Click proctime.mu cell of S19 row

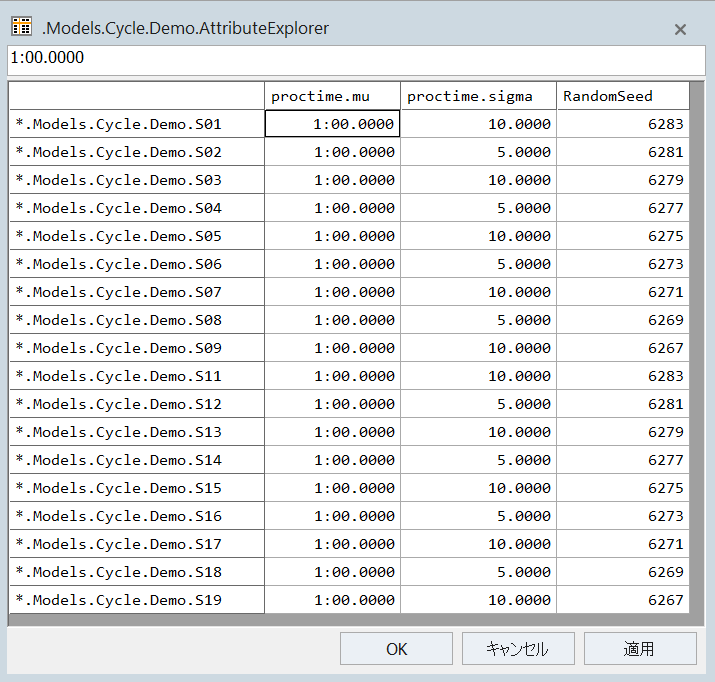click(x=332, y=600)
